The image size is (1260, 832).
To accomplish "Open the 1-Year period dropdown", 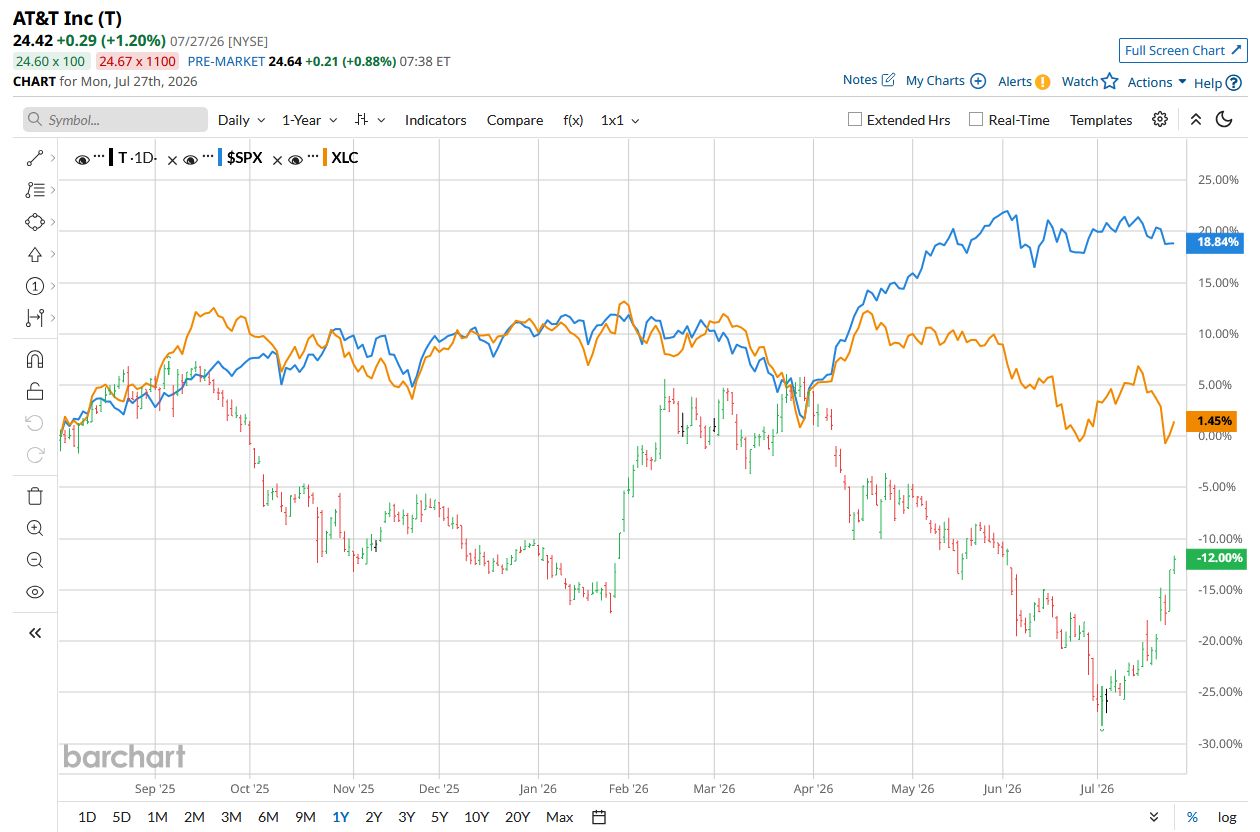I will (310, 120).
